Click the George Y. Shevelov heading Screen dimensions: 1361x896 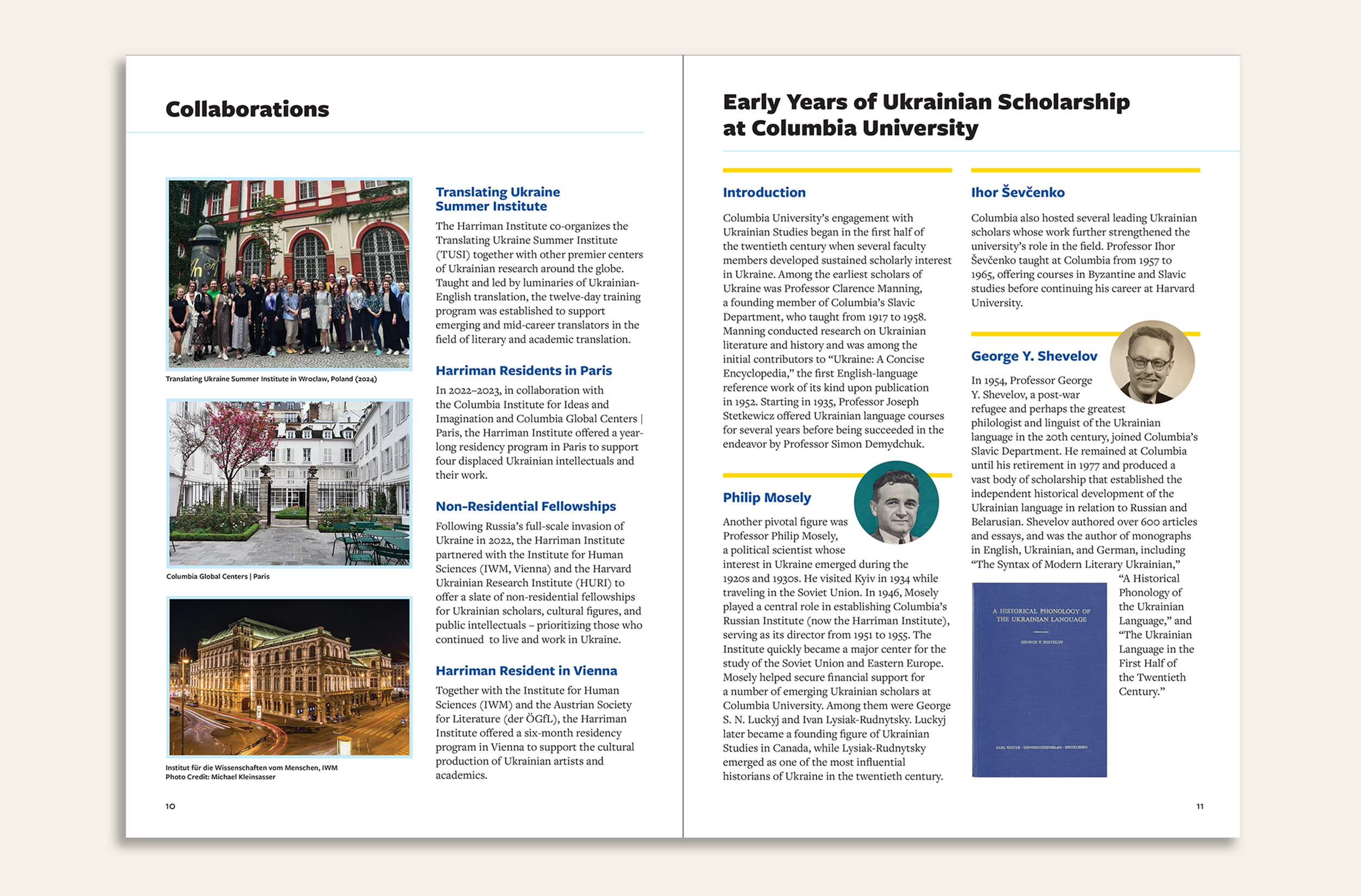pos(1034,356)
